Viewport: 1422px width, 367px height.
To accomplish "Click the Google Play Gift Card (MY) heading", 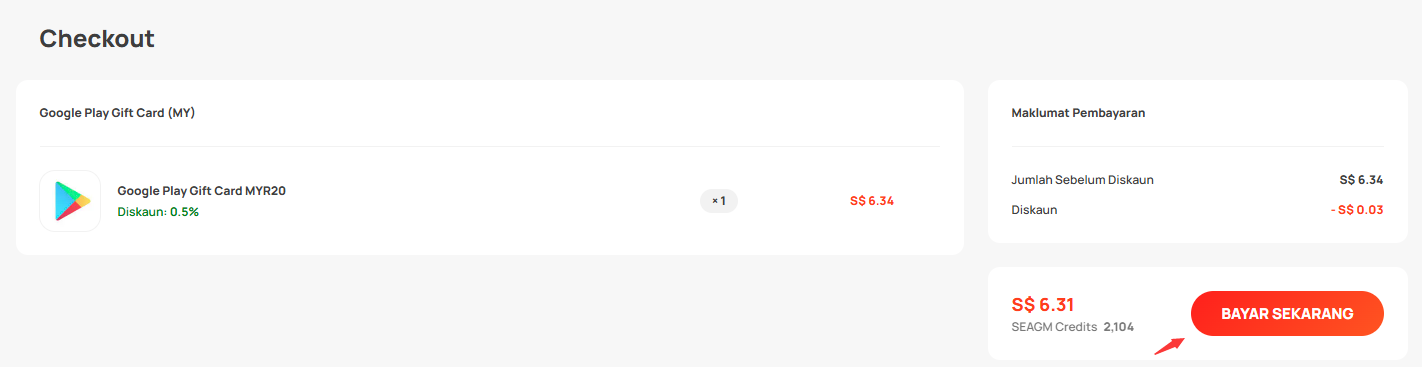I will click(x=117, y=113).
